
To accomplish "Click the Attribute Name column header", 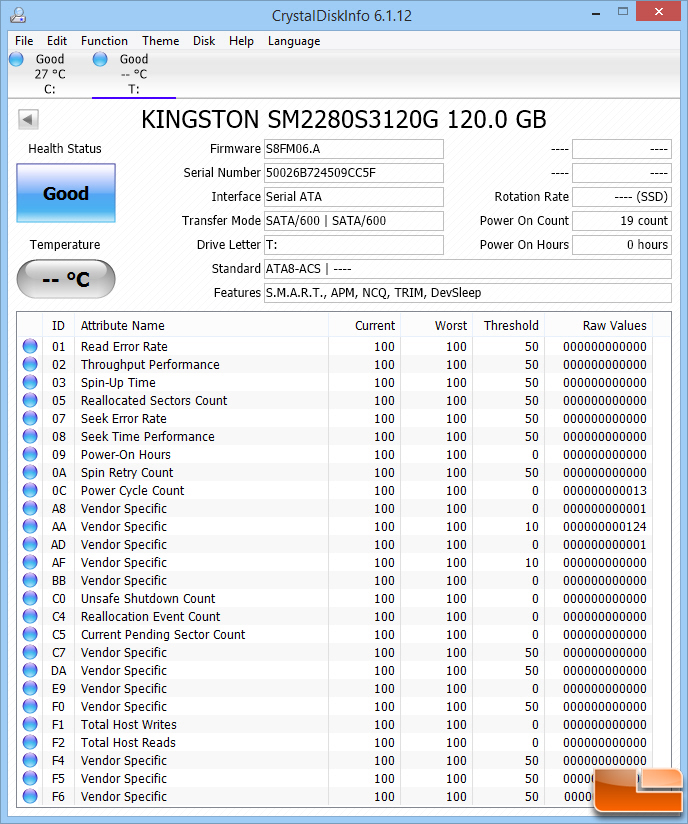I will 201,326.
